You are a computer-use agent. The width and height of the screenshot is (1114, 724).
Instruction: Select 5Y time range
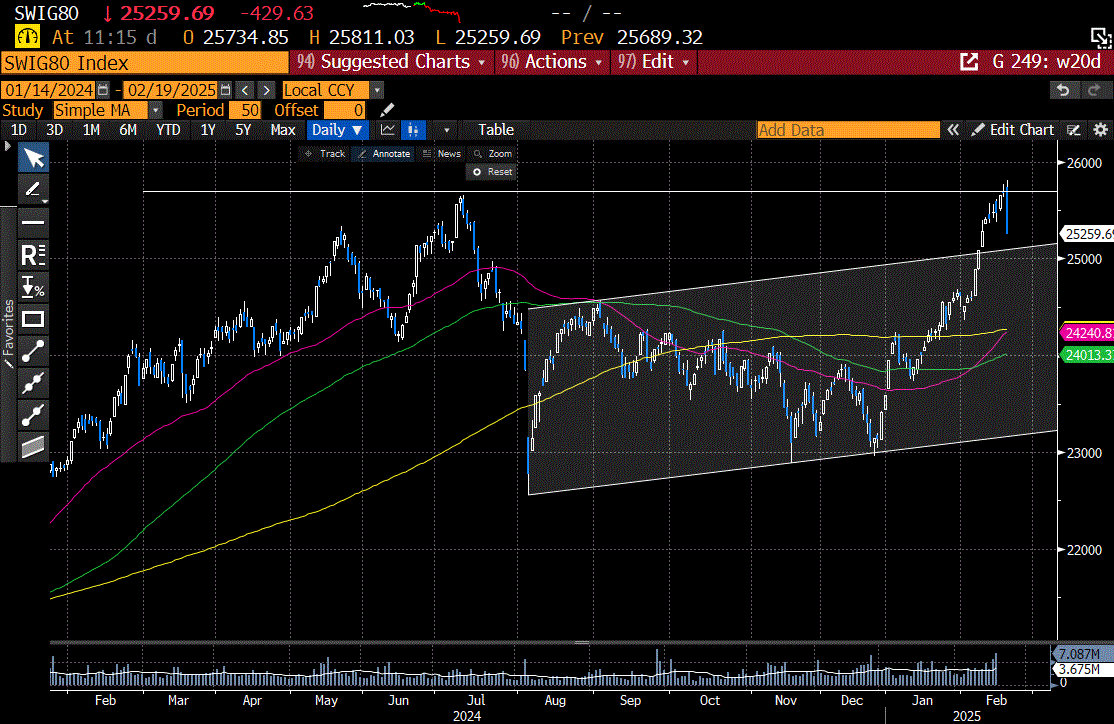243,130
